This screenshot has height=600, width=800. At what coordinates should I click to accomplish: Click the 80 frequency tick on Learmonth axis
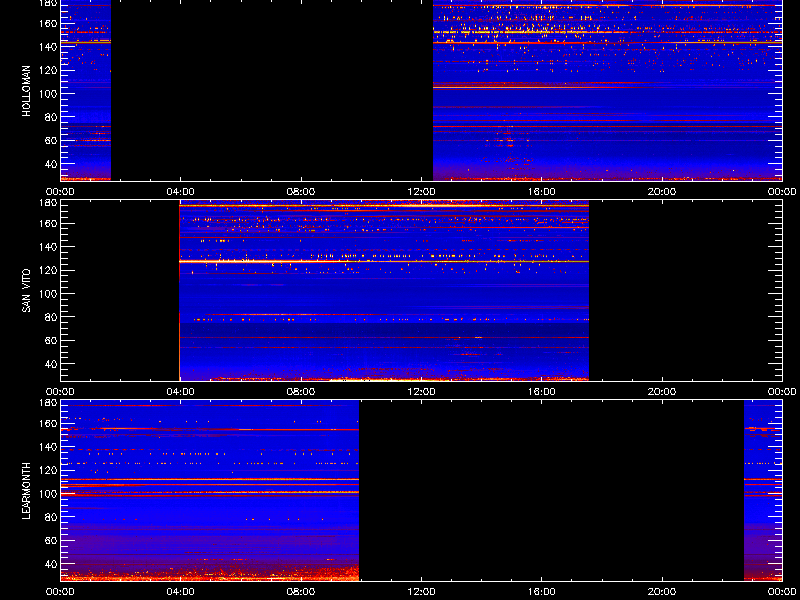(51, 517)
